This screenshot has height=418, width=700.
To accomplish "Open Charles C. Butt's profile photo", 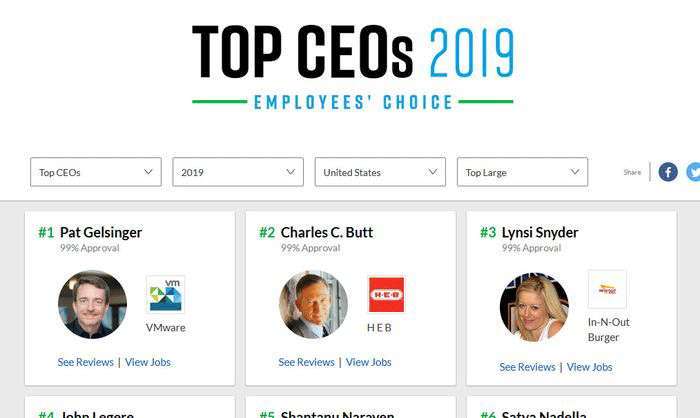I will coord(313,304).
